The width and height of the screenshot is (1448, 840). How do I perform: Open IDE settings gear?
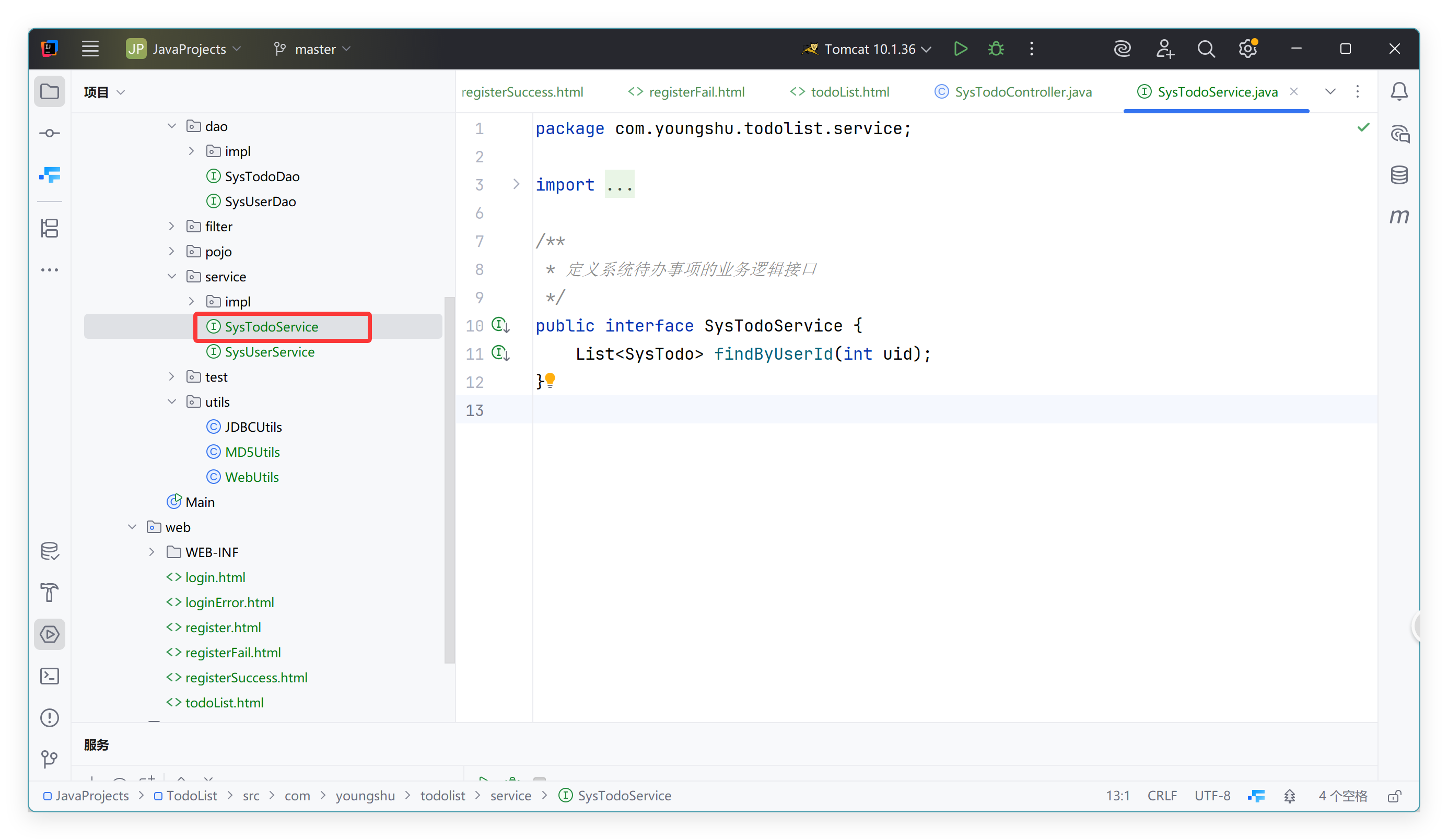1247,49
